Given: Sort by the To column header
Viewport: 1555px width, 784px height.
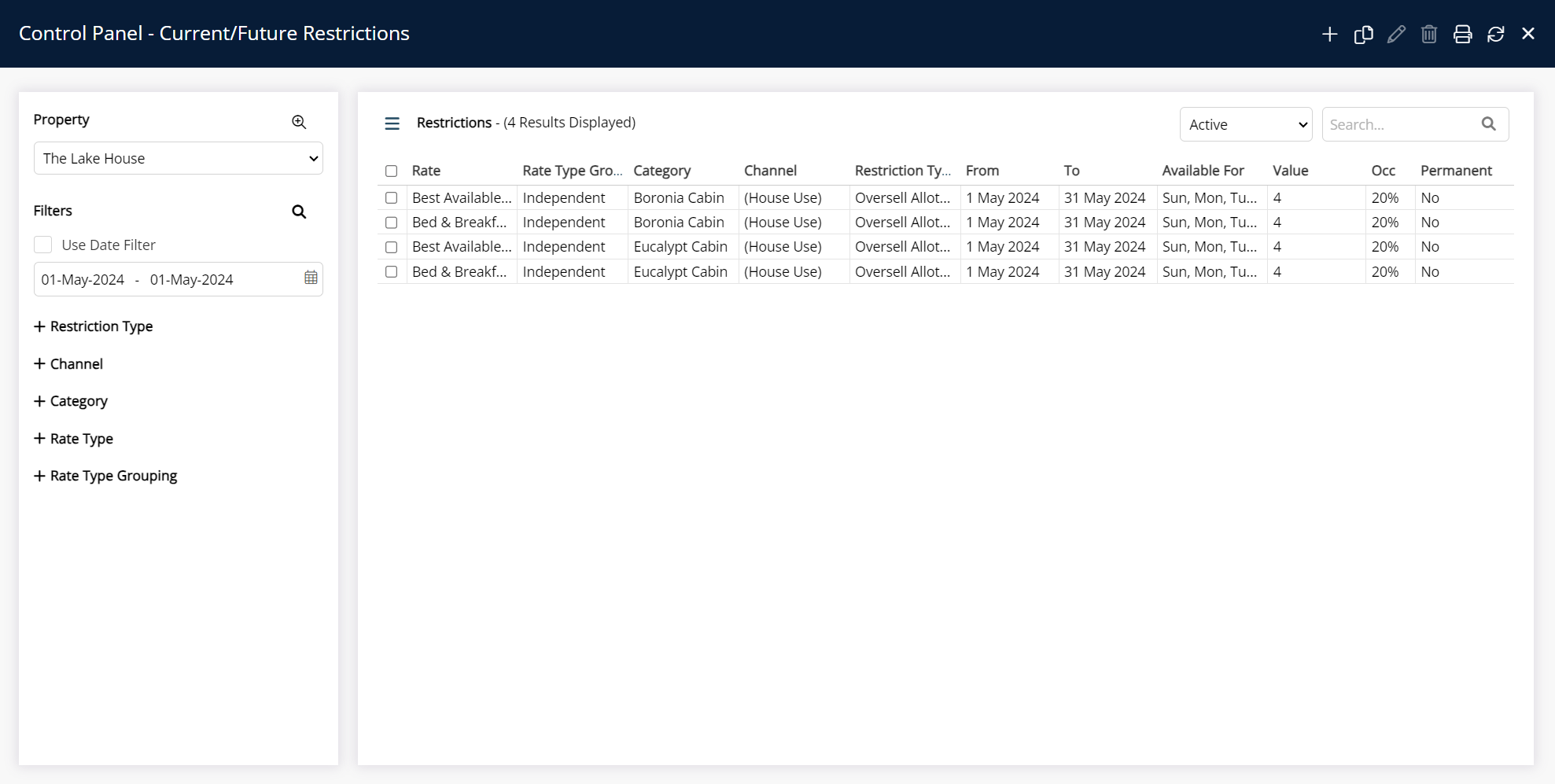Looking at the screenshot, I should pos(1072,171).
